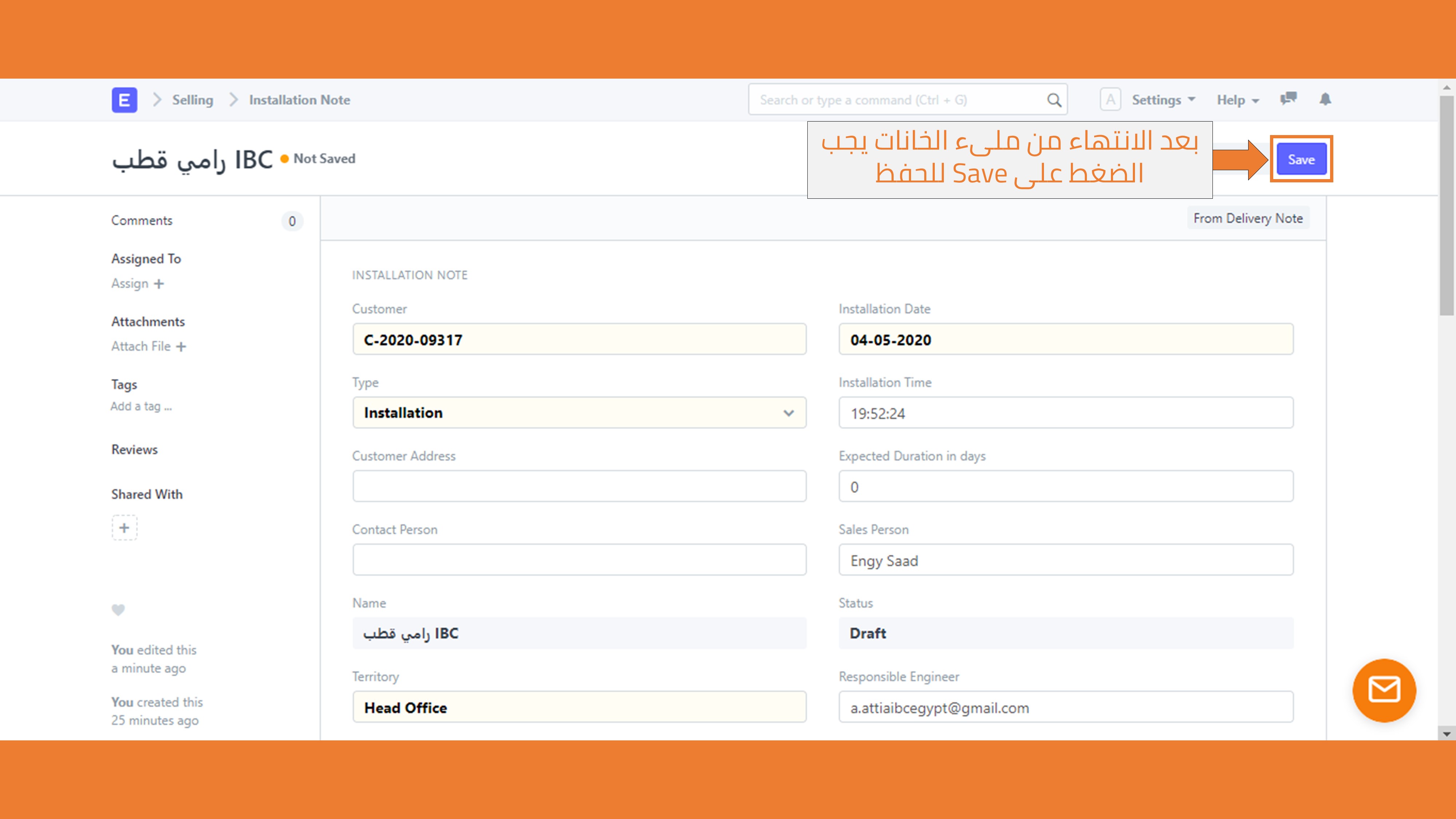1456x819 pixels.
Task: Click the INSTALLATION NOTE section heading
Action: pyautogui.click(x=410, y=275)
